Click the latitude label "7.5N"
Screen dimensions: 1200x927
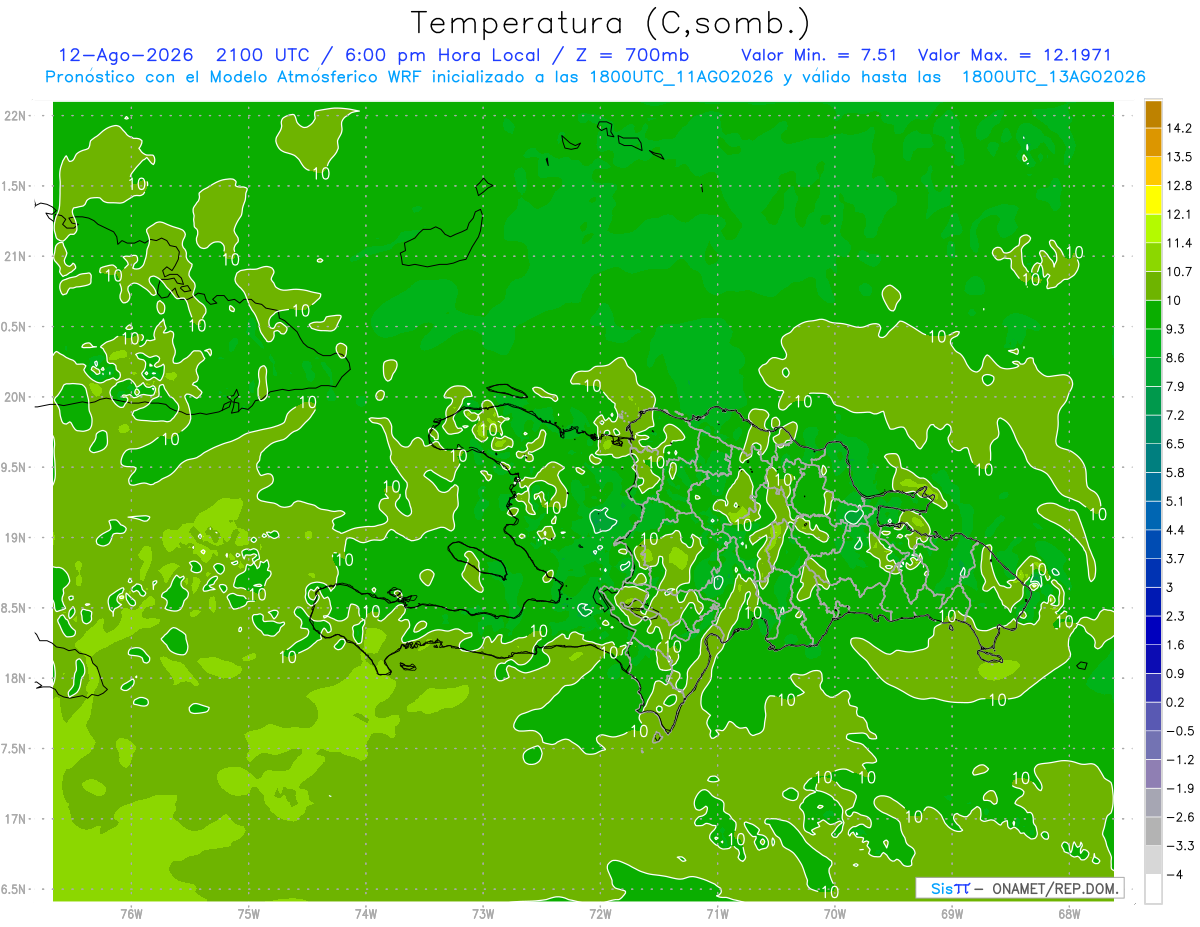tap(15, 748)
